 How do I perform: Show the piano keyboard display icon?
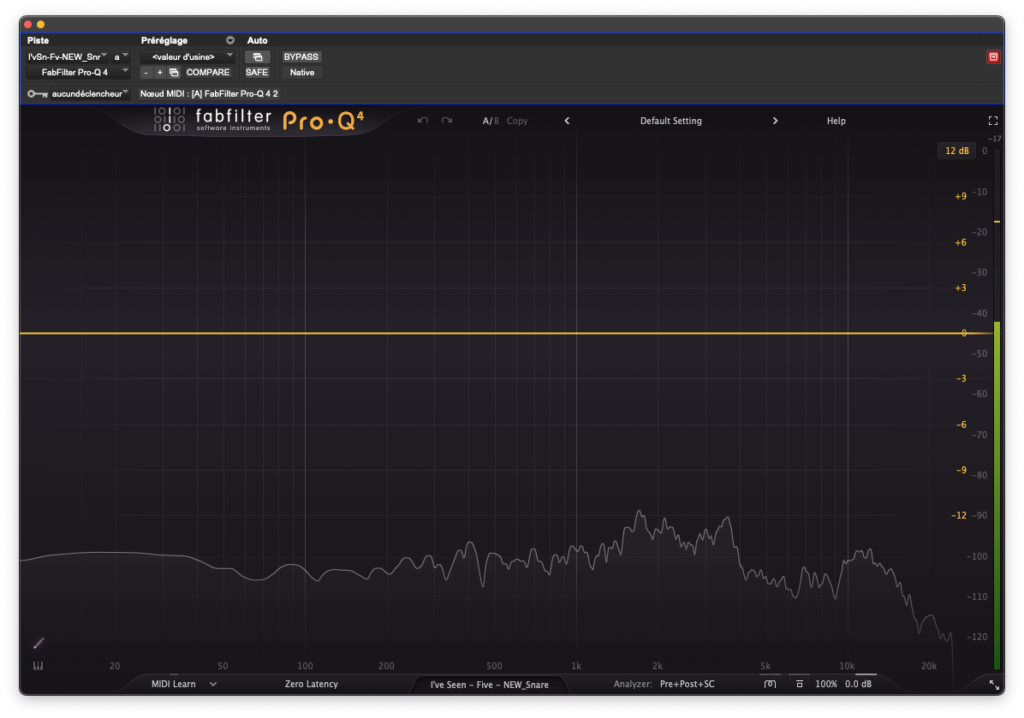pyautogui.click(x=39, y=666)
